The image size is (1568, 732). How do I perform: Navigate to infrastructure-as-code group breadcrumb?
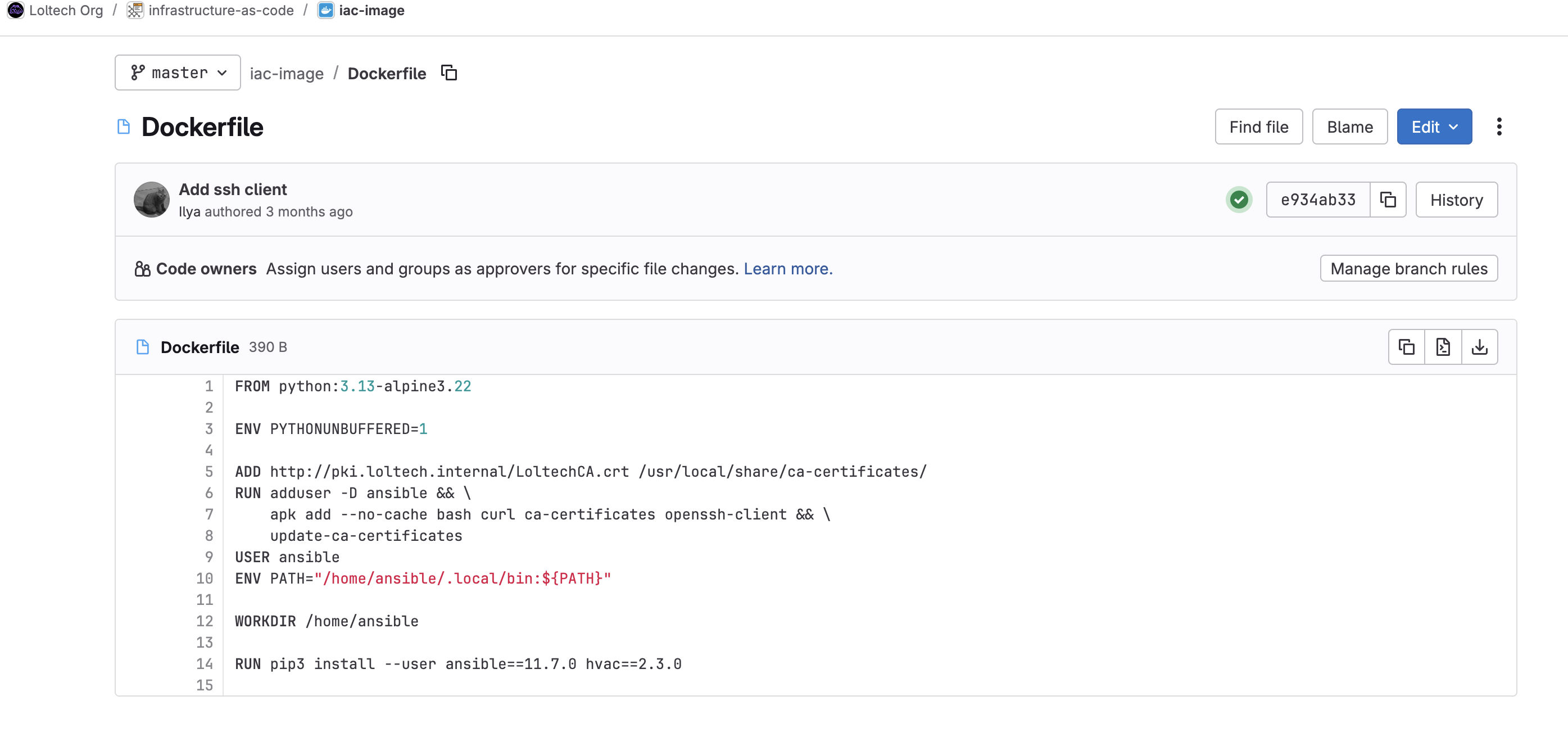click(x=220, y=10)
